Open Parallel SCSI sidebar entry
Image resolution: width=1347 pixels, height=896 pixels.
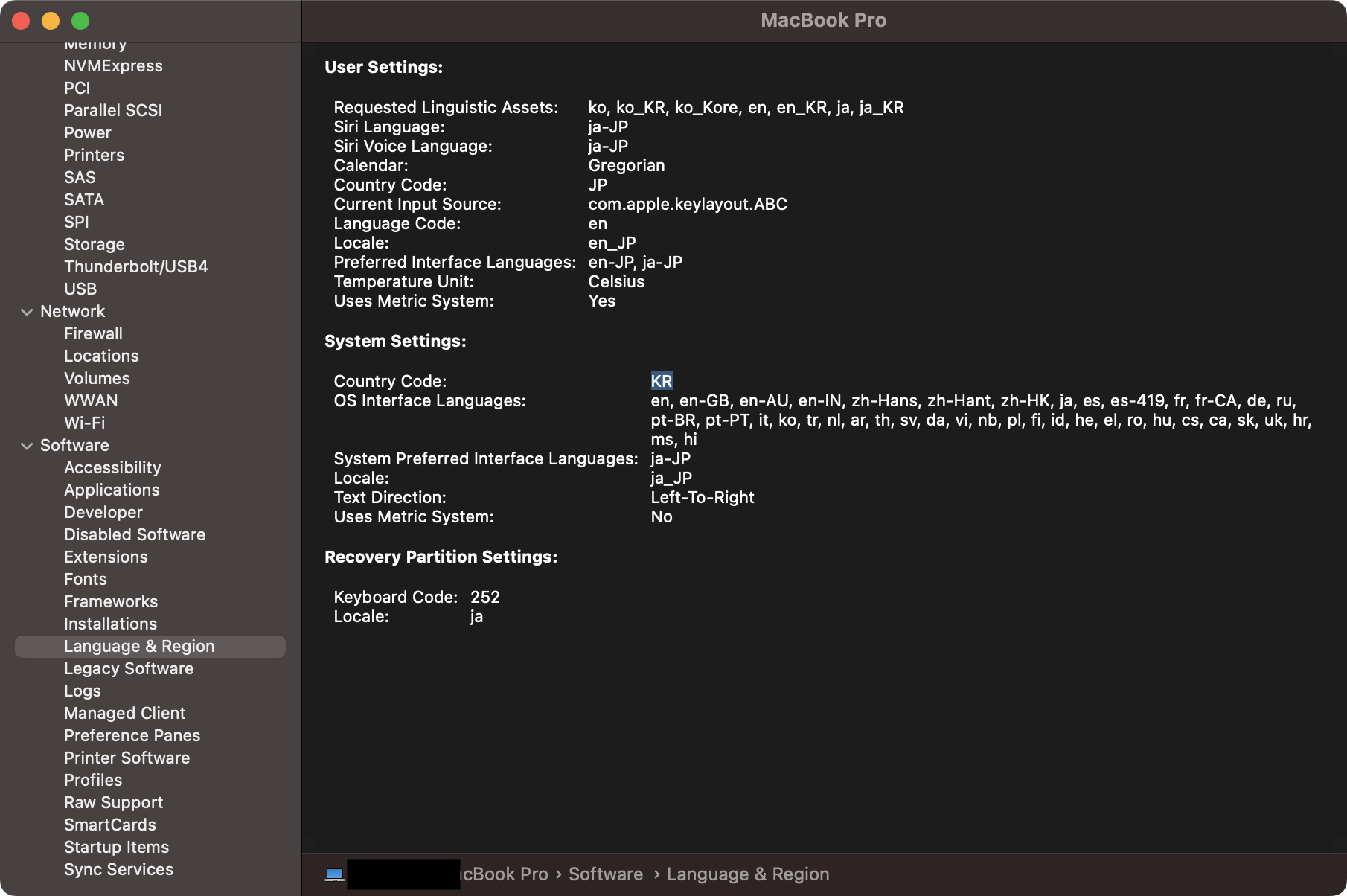coord(113,110)
